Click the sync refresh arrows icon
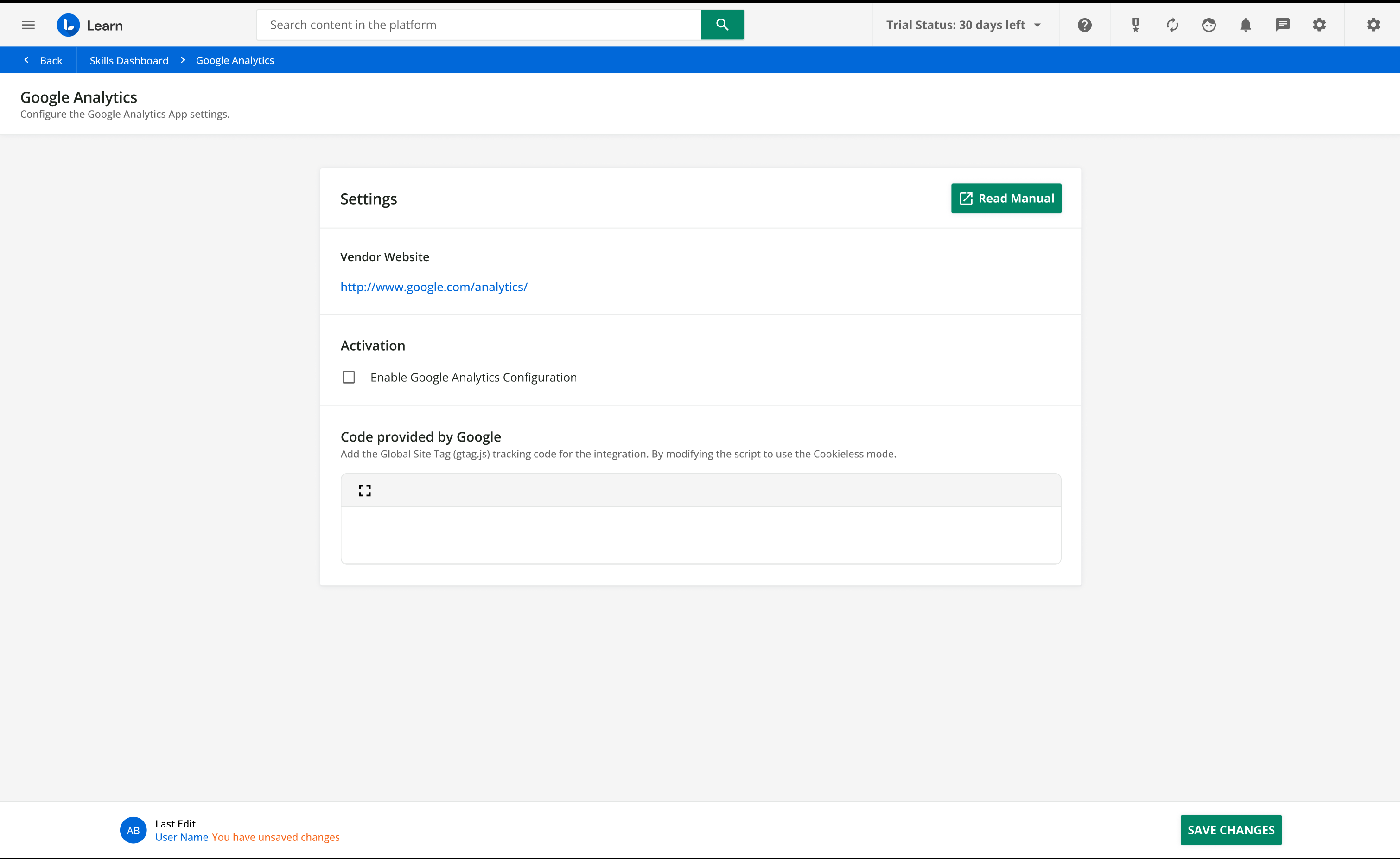 (1172, 25)
